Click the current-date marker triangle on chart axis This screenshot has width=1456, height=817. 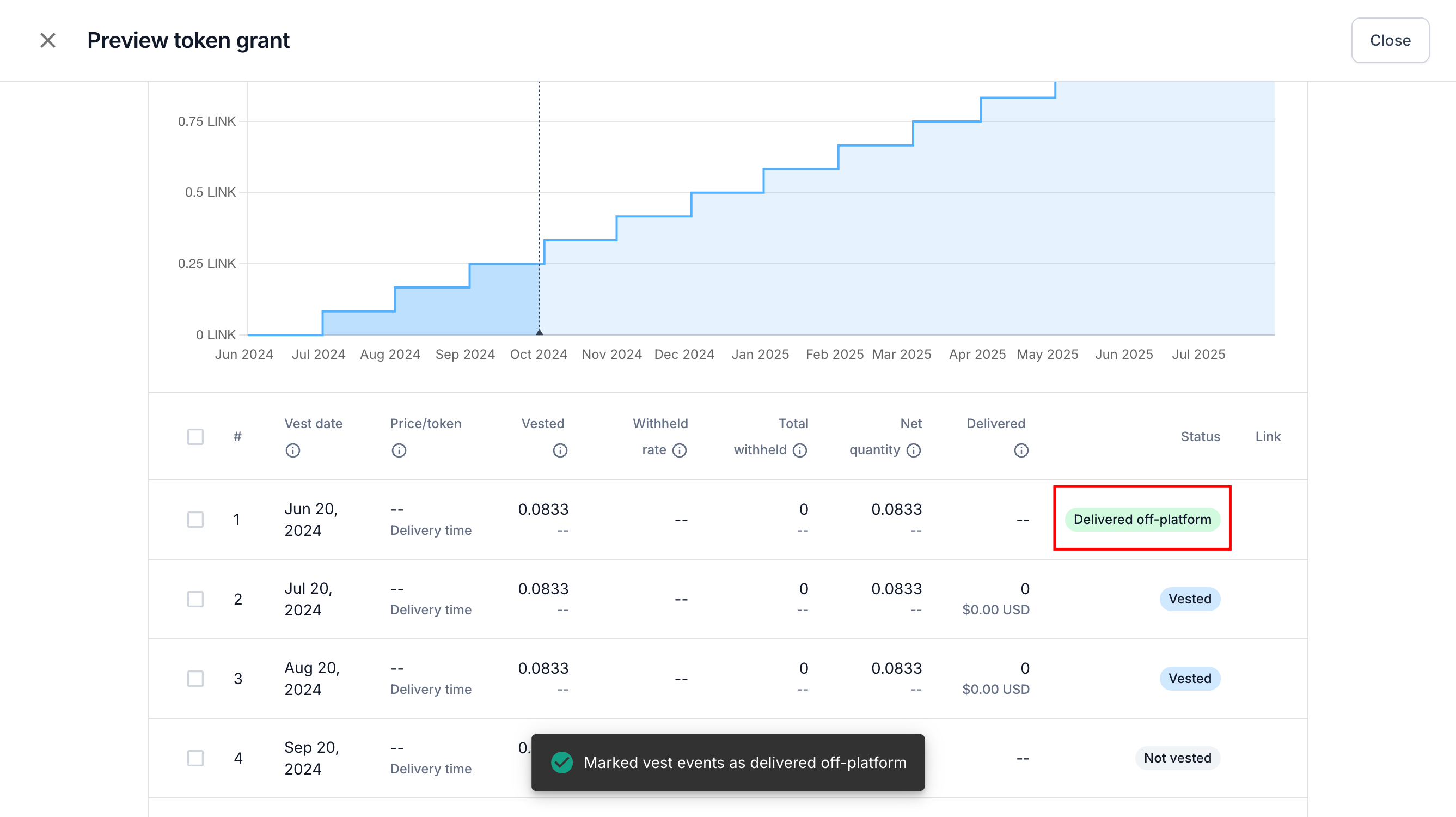(x=539, y=332)
